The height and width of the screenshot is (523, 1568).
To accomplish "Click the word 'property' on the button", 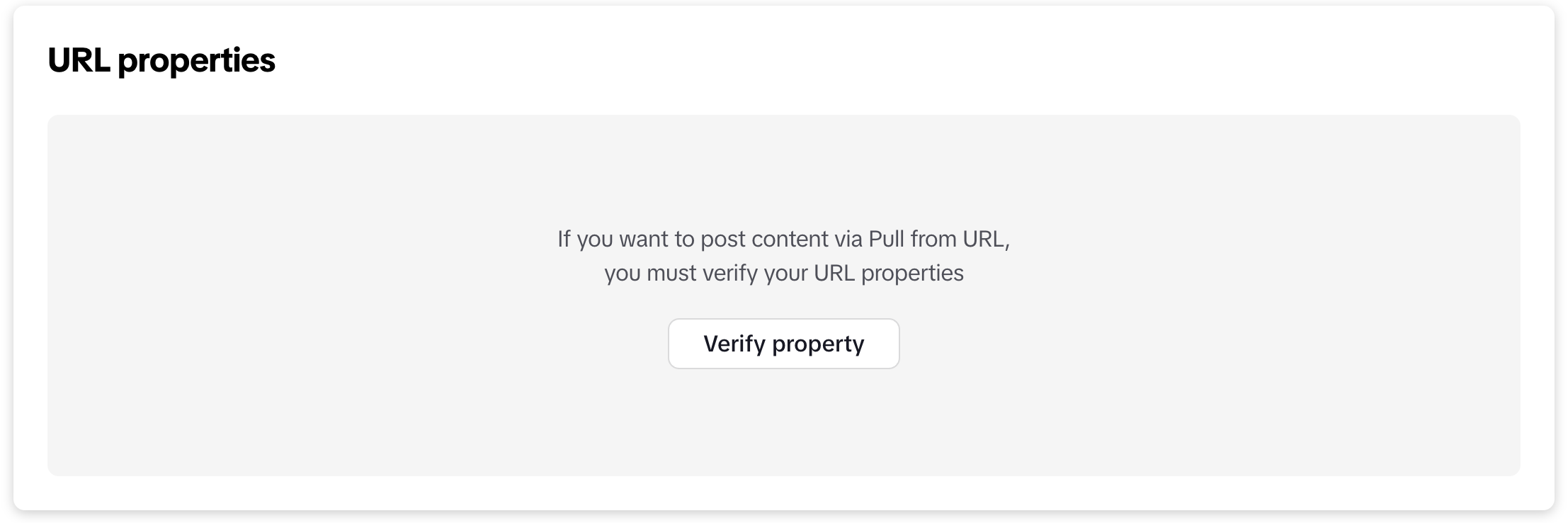I will click(x=818, y=344).
